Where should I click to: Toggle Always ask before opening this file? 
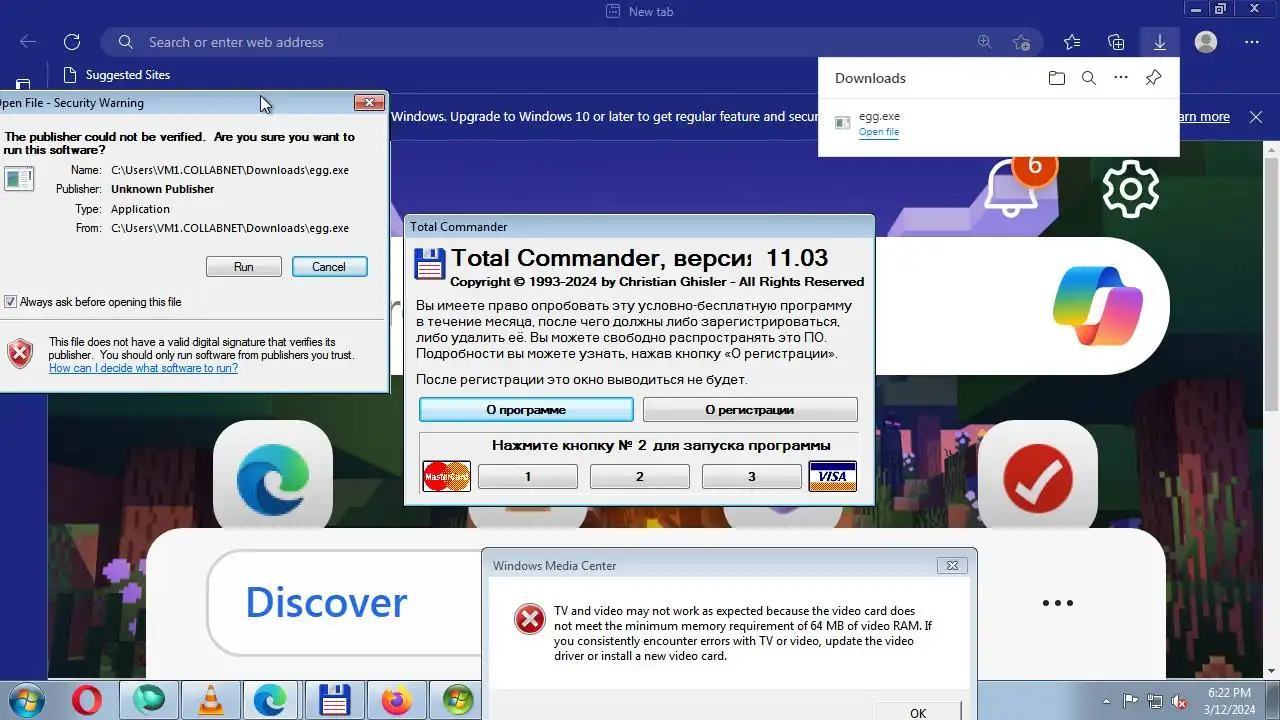[11, 302]
